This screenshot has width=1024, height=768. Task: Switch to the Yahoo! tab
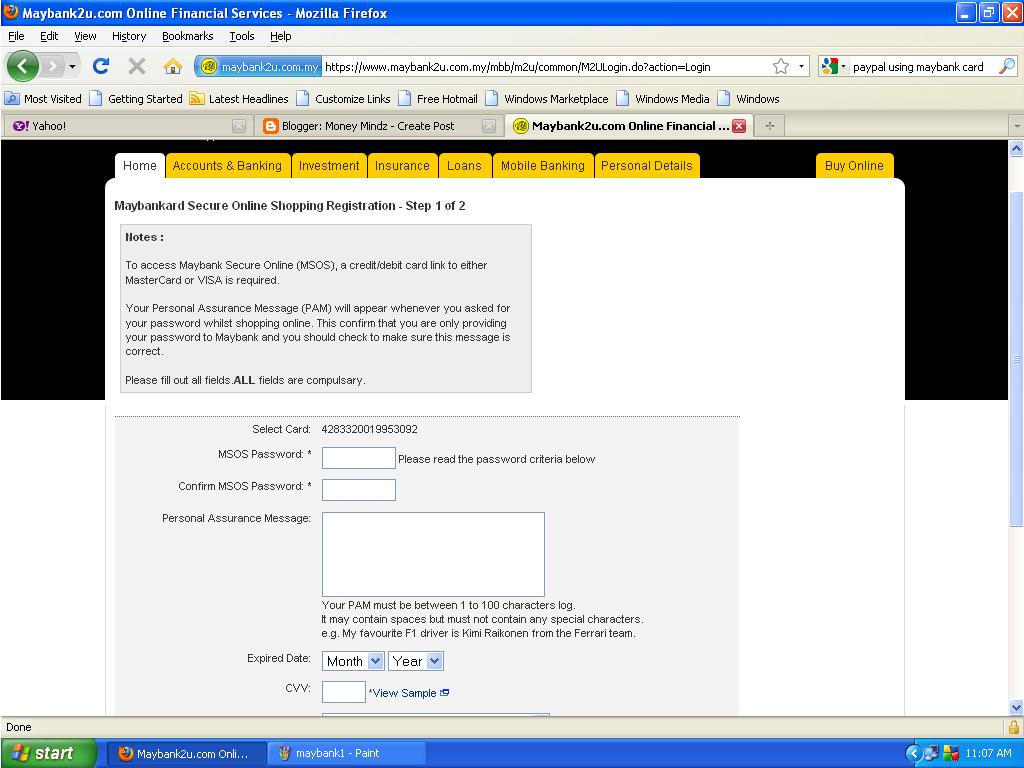[127, 126]
